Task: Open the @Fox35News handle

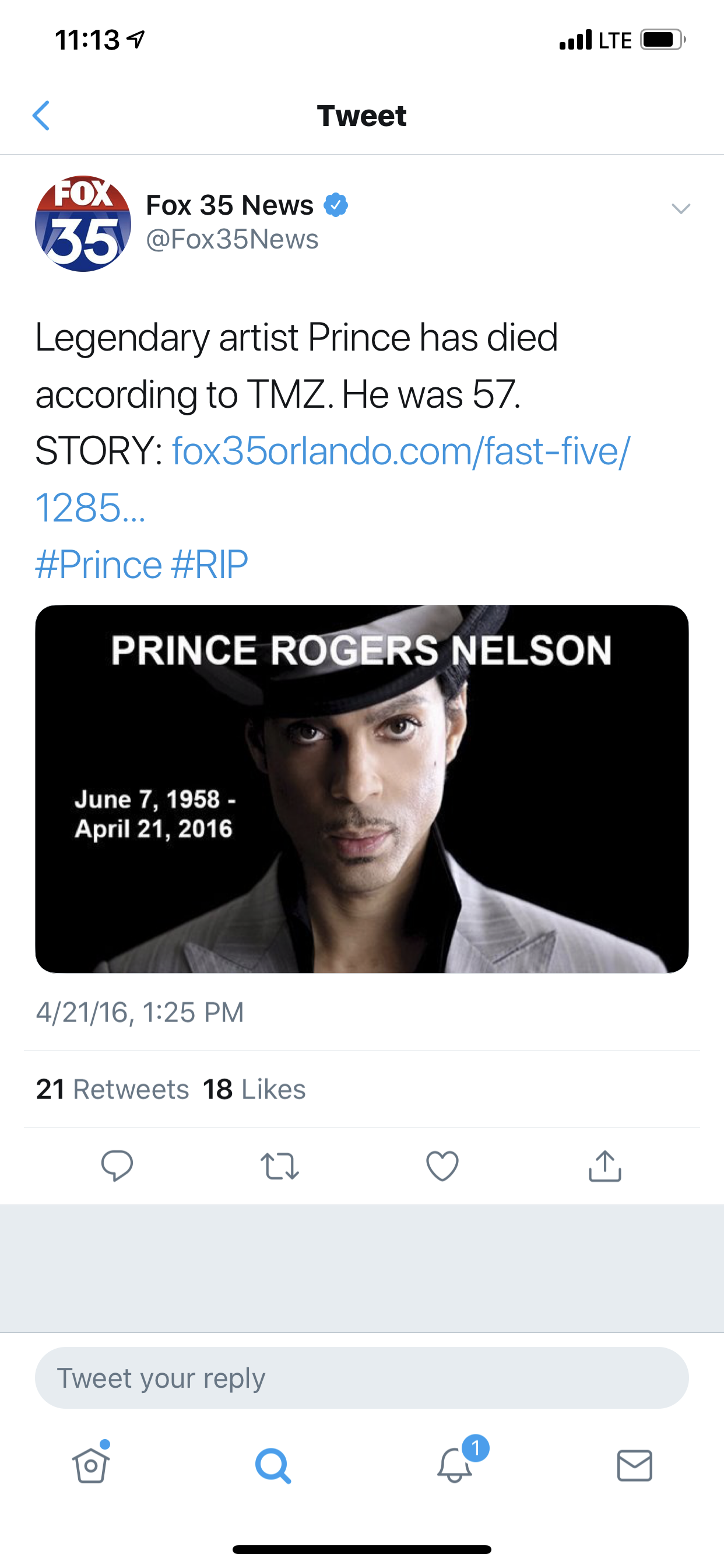Action: (x=232, y=239)
